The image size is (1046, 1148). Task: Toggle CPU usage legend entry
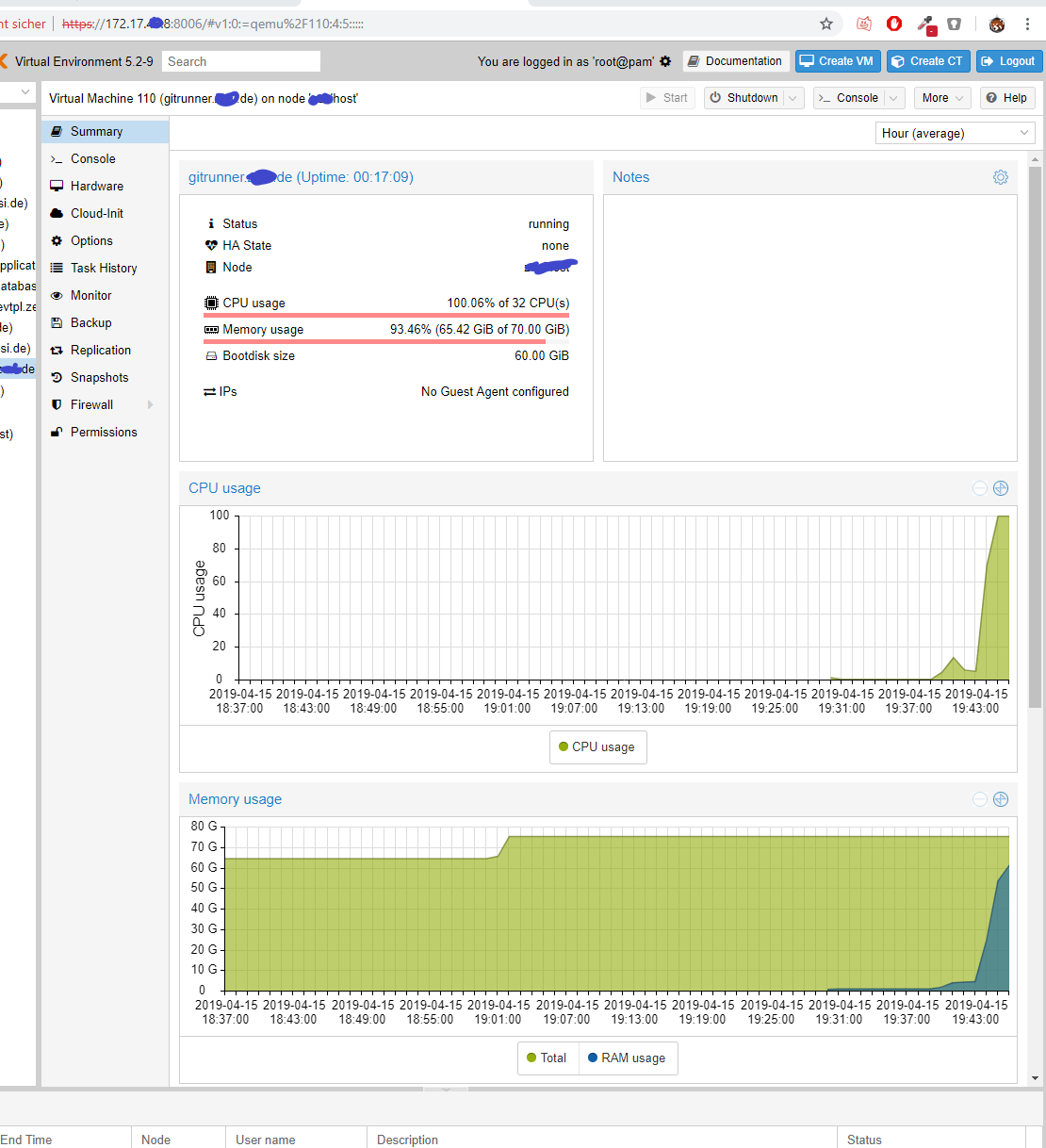point(597,746)
